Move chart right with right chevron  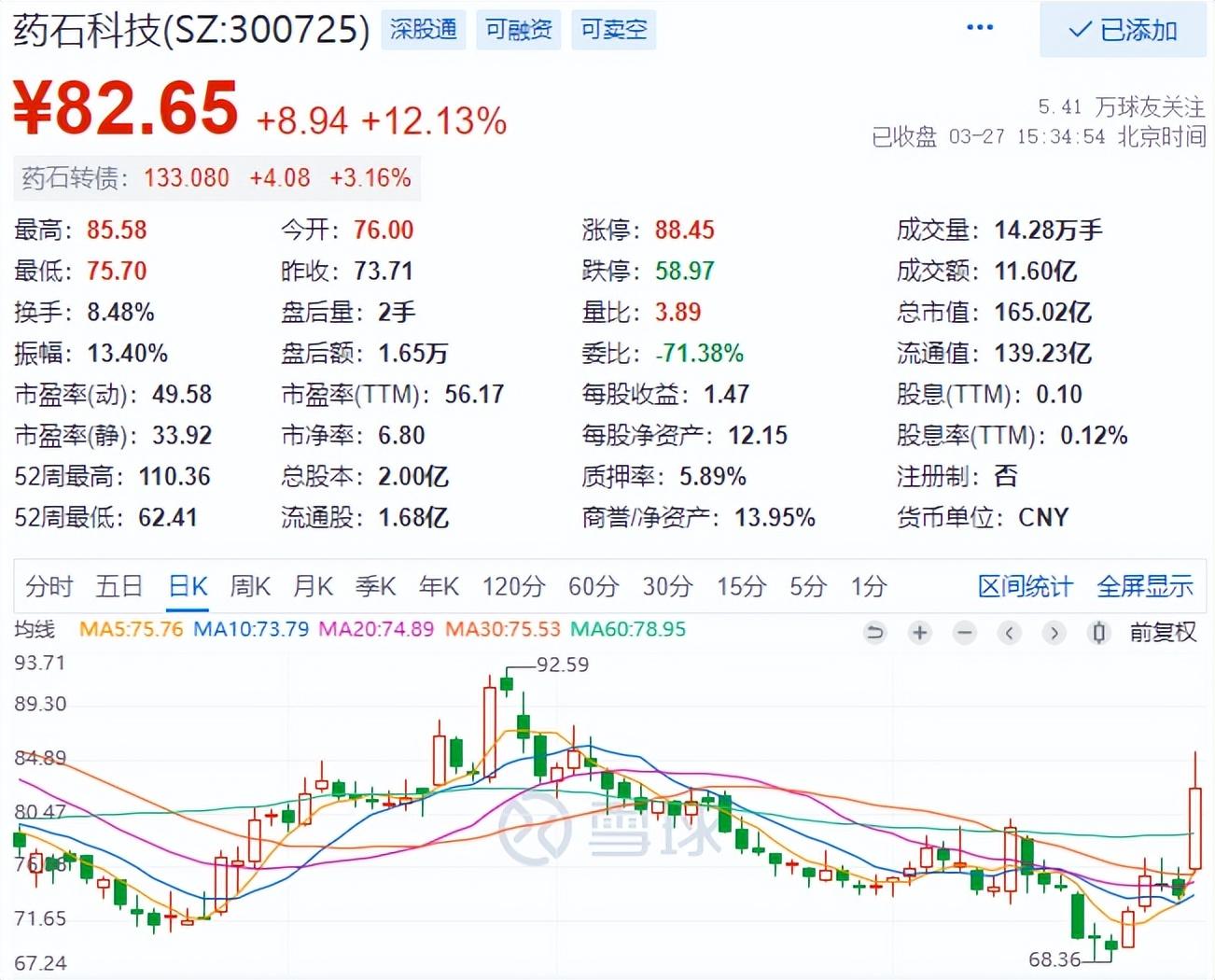click(1054, 633)
